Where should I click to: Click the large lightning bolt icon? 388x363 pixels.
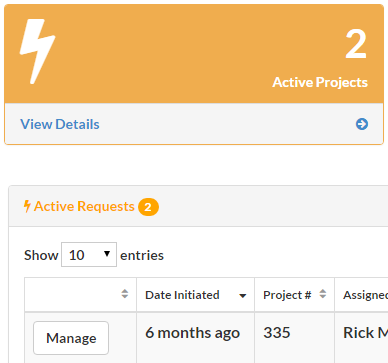point(37,51)
